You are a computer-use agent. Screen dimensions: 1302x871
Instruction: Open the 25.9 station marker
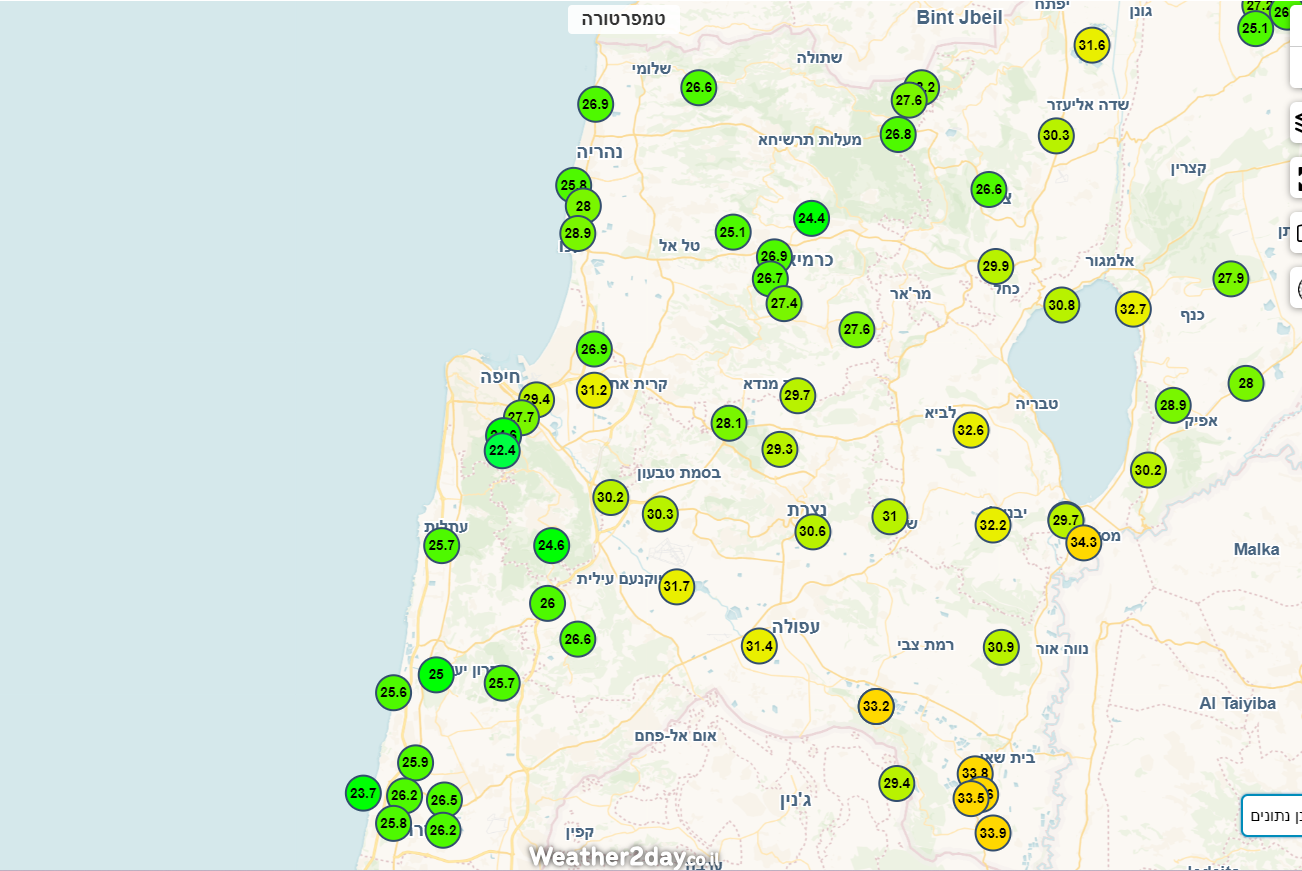[415, 763]
